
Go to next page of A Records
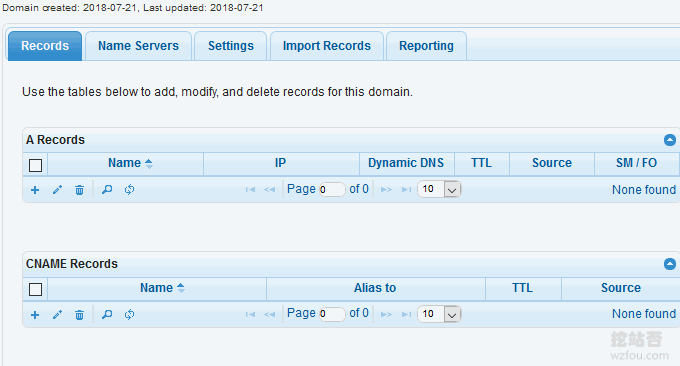(x=386, y=190)
